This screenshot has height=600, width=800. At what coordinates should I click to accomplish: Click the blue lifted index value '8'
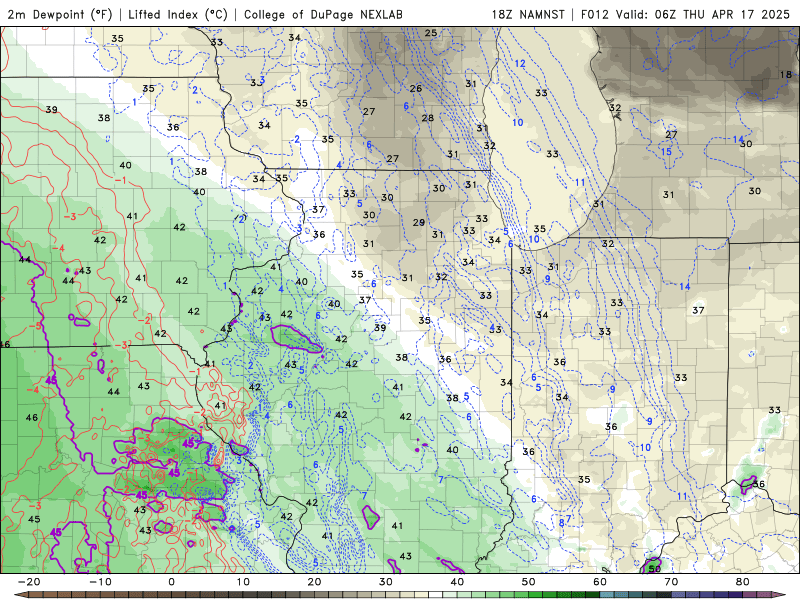click(562, 522)
